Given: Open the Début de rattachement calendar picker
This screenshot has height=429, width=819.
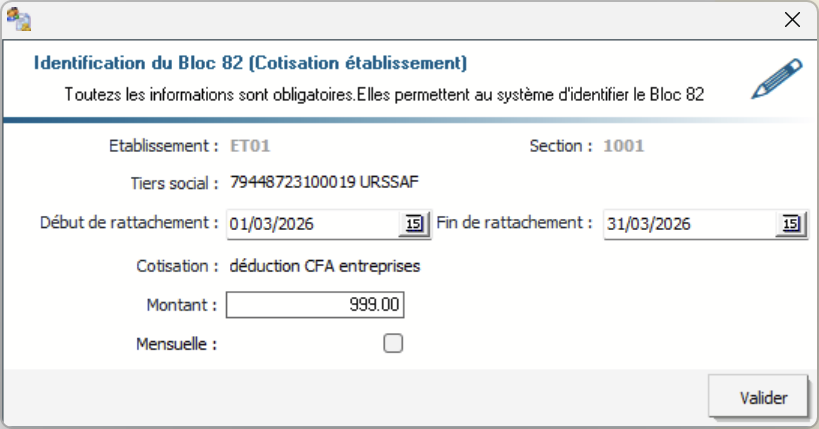Looking at the screenshot, I should (413, 224).
